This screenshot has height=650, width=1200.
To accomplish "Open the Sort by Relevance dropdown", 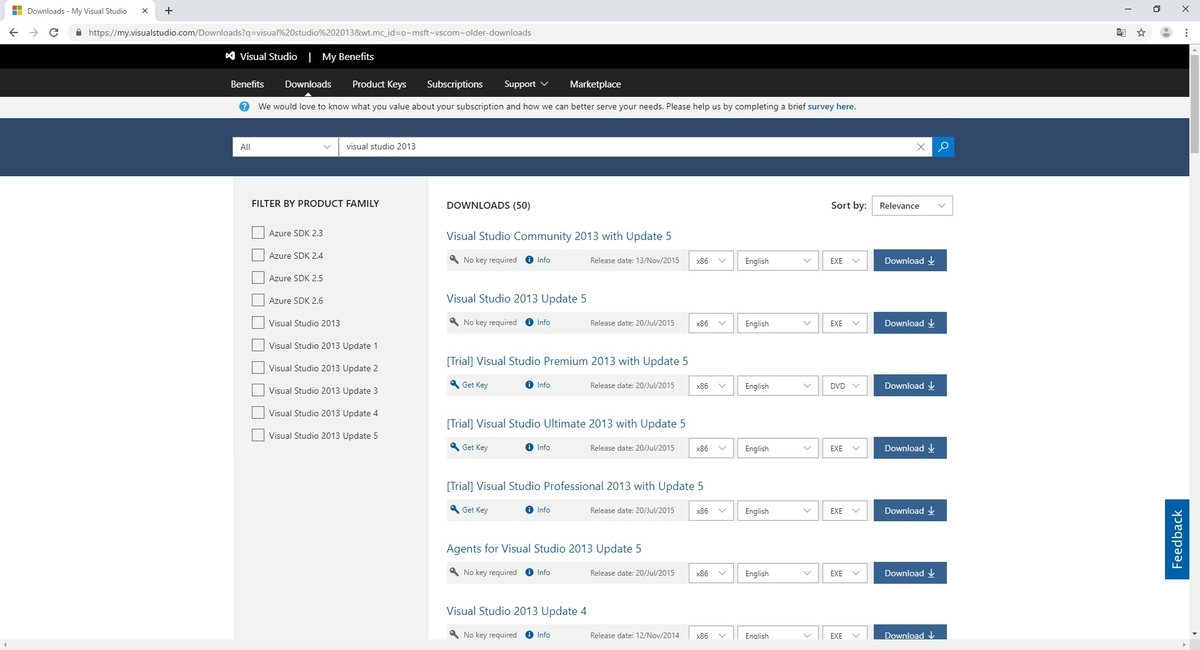I will point(912,205).
